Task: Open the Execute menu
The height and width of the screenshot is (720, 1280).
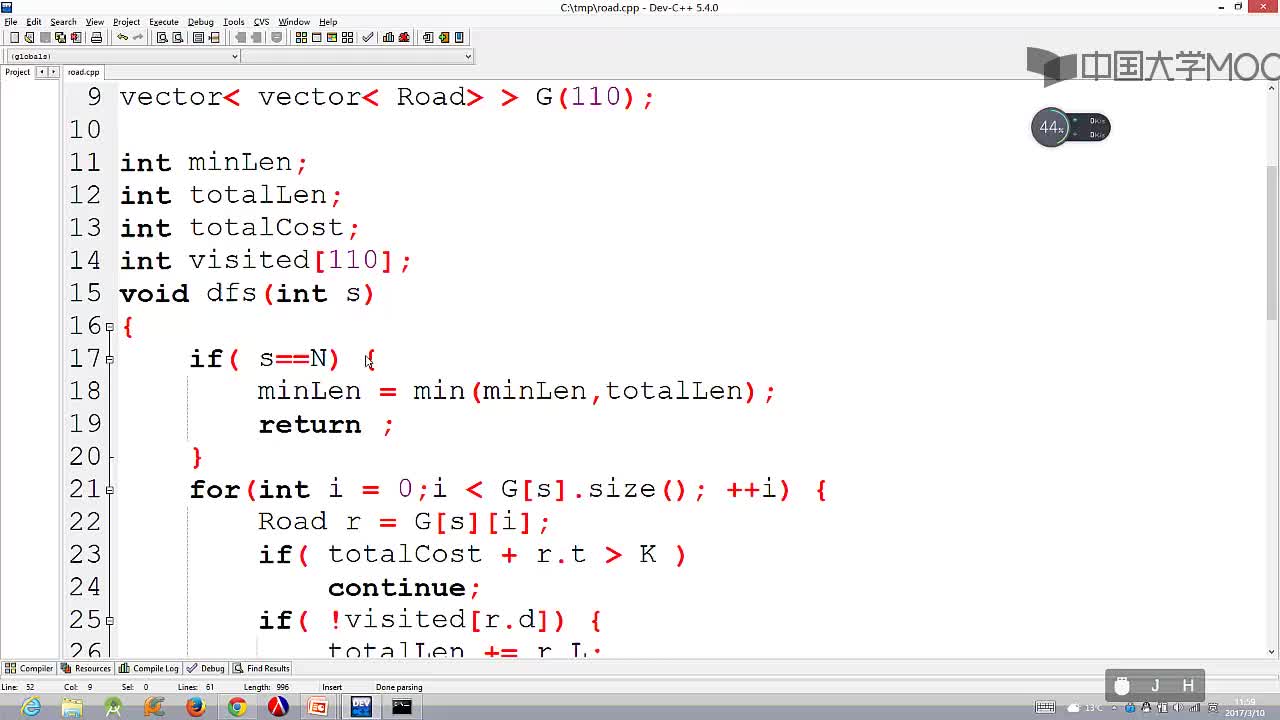Action: pos(163,22)
